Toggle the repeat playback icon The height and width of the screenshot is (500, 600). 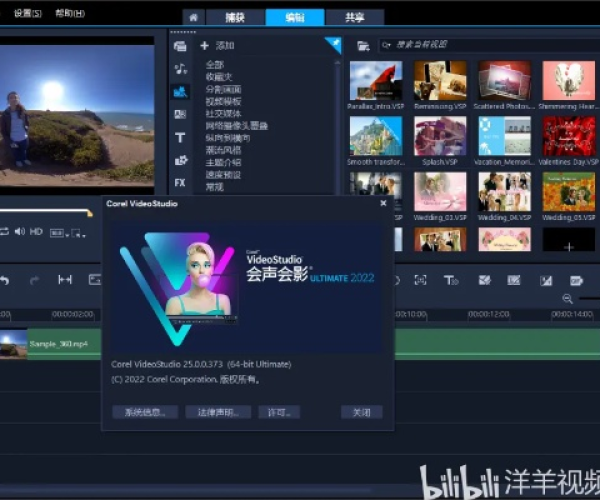(4, 231)
